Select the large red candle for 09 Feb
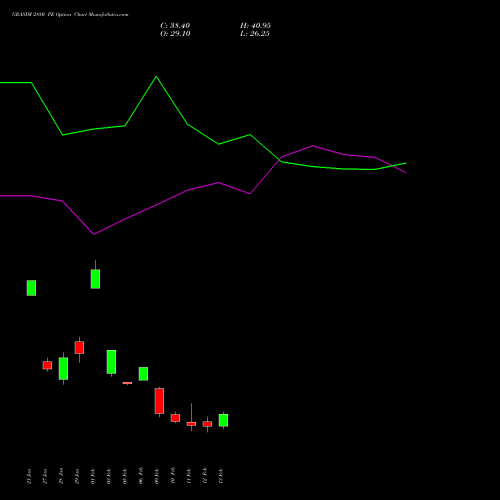The width and height of the screenshot is (500, 500). pyautogui.click(x=159, y=401)
